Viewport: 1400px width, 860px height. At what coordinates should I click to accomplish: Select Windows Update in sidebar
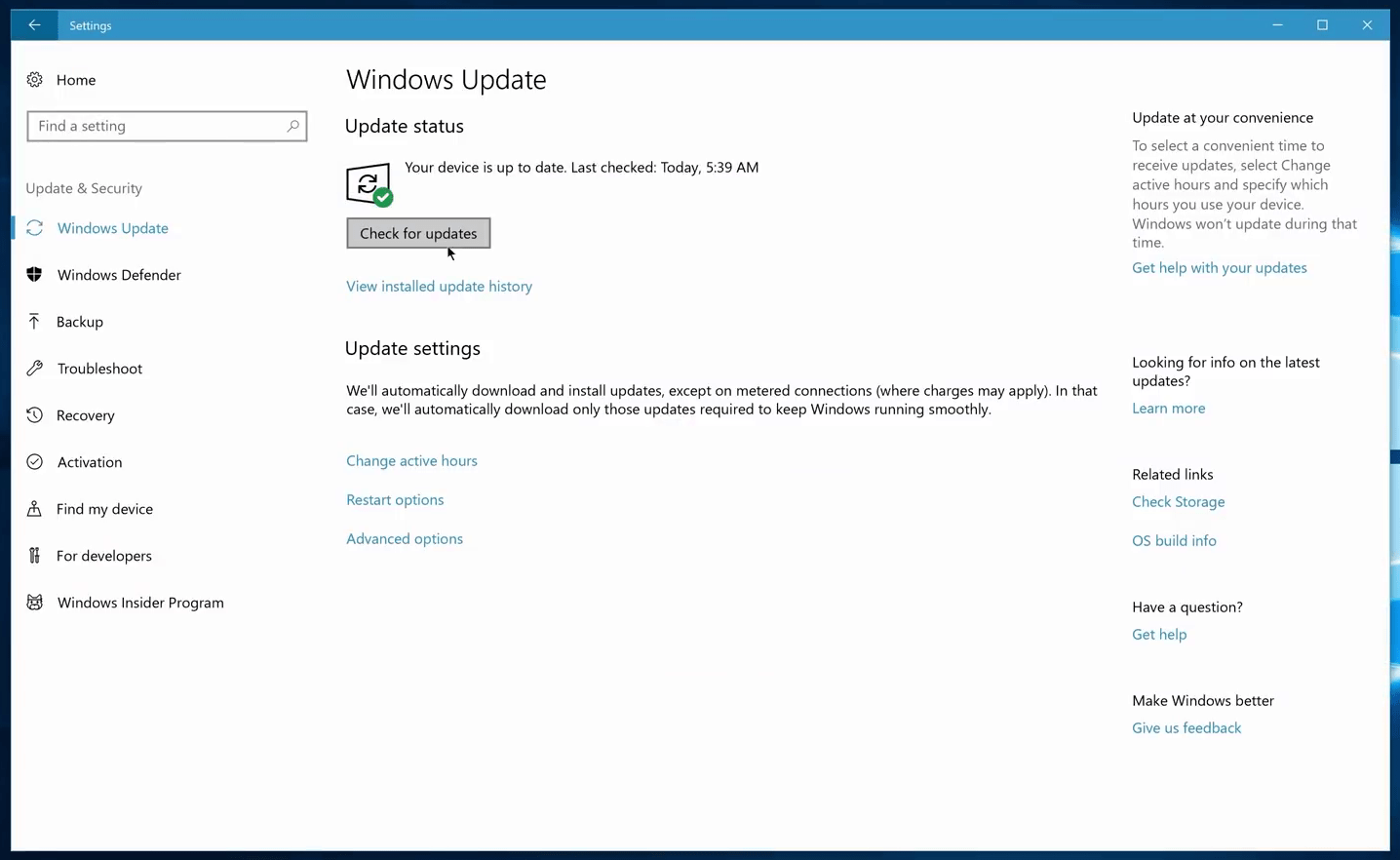click(112, 228)
